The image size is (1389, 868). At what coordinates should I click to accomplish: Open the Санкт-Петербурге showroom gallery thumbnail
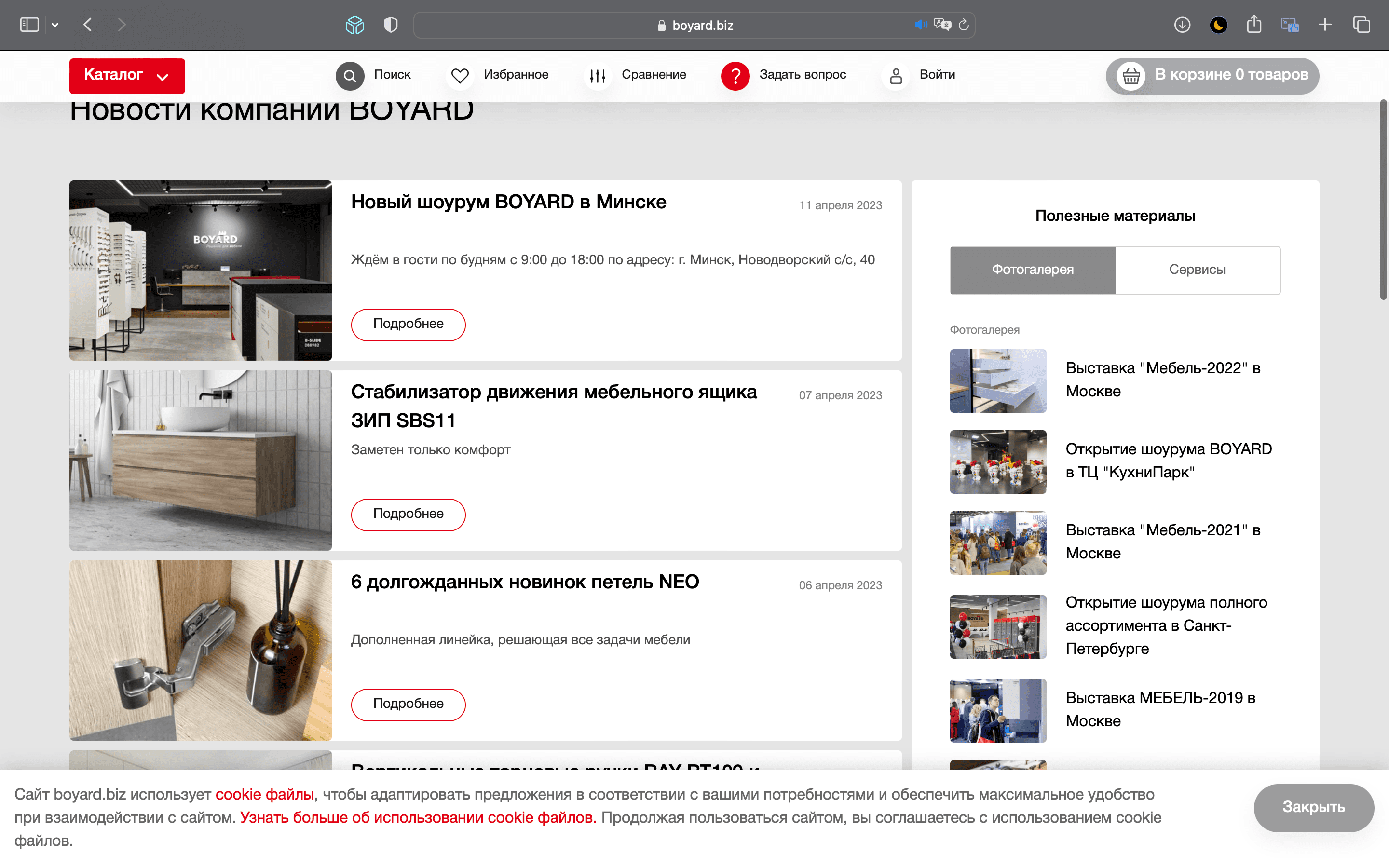pyautogui.click(x=997, y=626)
